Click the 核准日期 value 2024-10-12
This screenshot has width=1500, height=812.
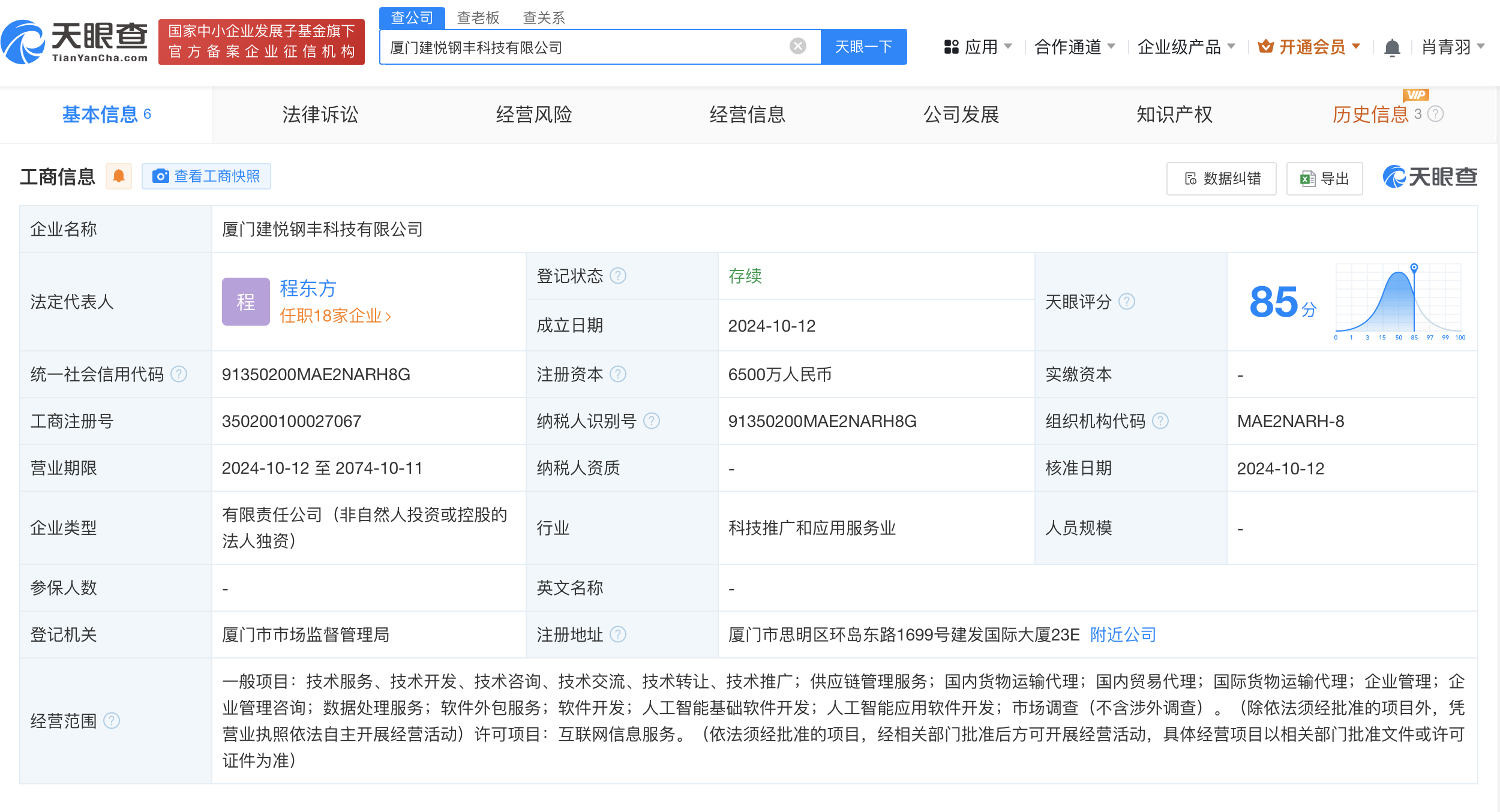[x=1280, y=468]
